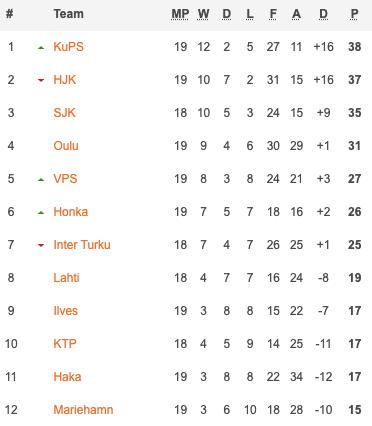Click the red down arrow beside HJK
Image resolution: width=372 pixels, height=426 pixels.
(41, 80)
